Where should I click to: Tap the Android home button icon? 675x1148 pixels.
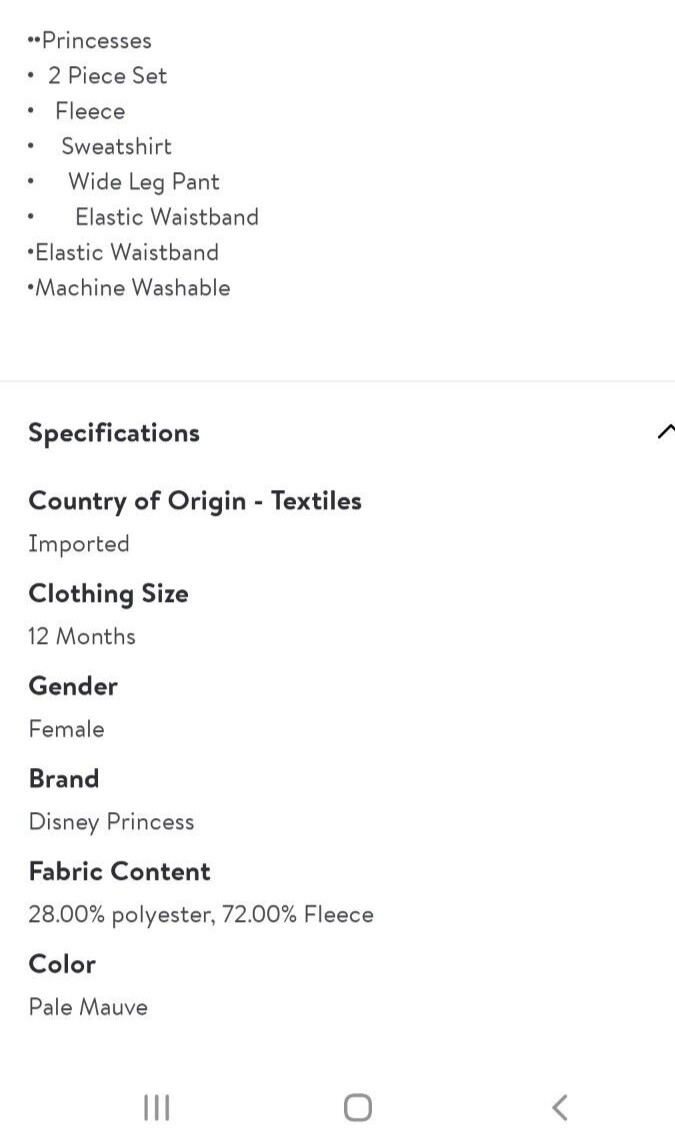pos(357,1107)
